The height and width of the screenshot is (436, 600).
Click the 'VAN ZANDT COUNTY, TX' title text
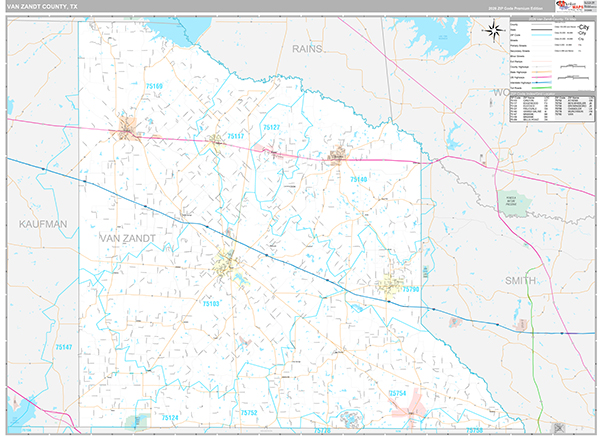tap(43, 6)
